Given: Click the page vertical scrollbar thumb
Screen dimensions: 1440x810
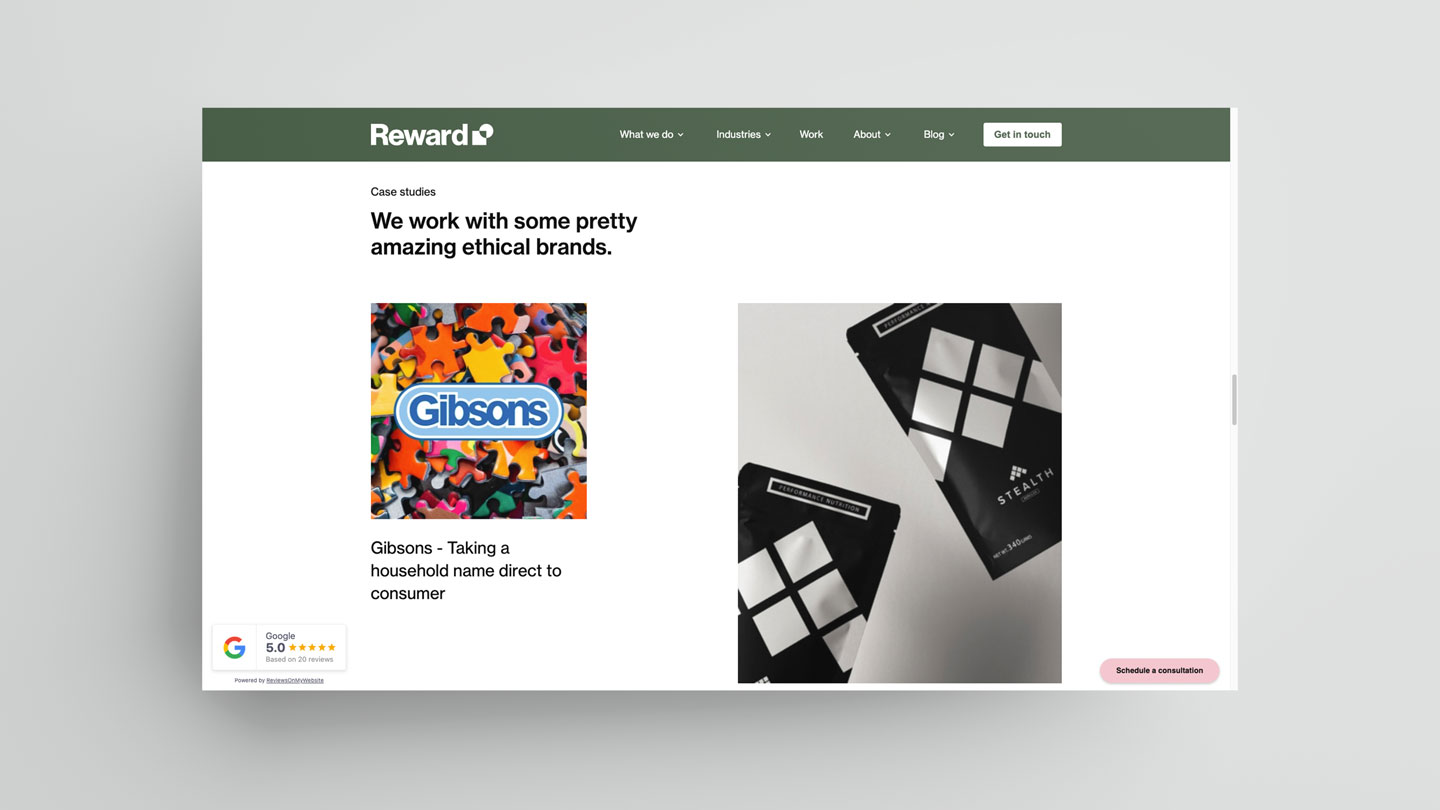Looking at the screenshot, I should pyautogui.click(x=1234, y=400).
